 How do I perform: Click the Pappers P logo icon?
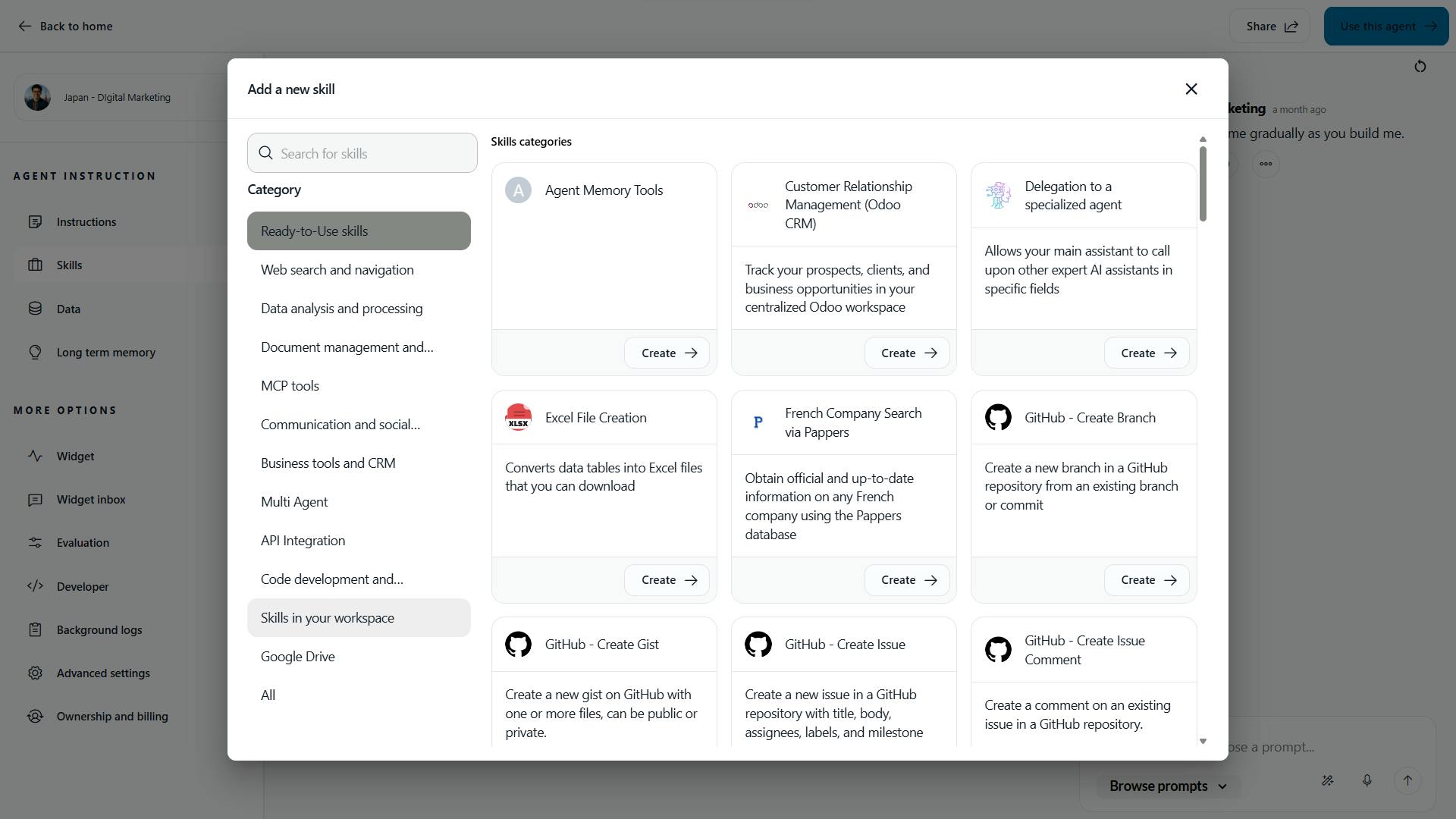758,422
